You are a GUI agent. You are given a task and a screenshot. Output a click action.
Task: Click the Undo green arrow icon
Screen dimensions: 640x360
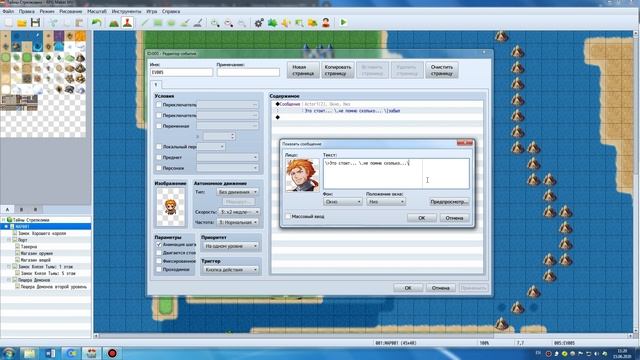96,23
